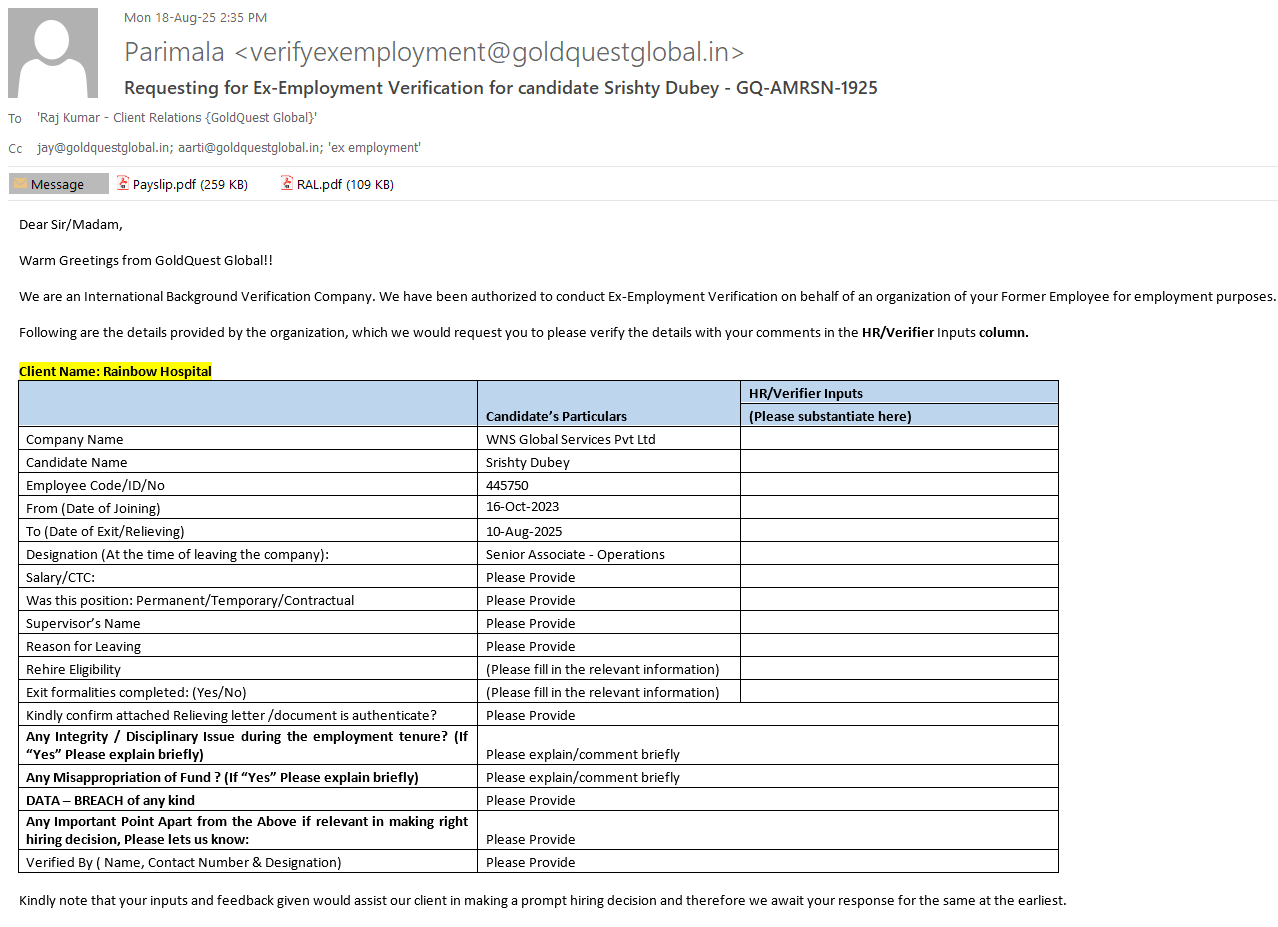Click the Payslip.pdf PDF icon

click(x=123, y=183)
